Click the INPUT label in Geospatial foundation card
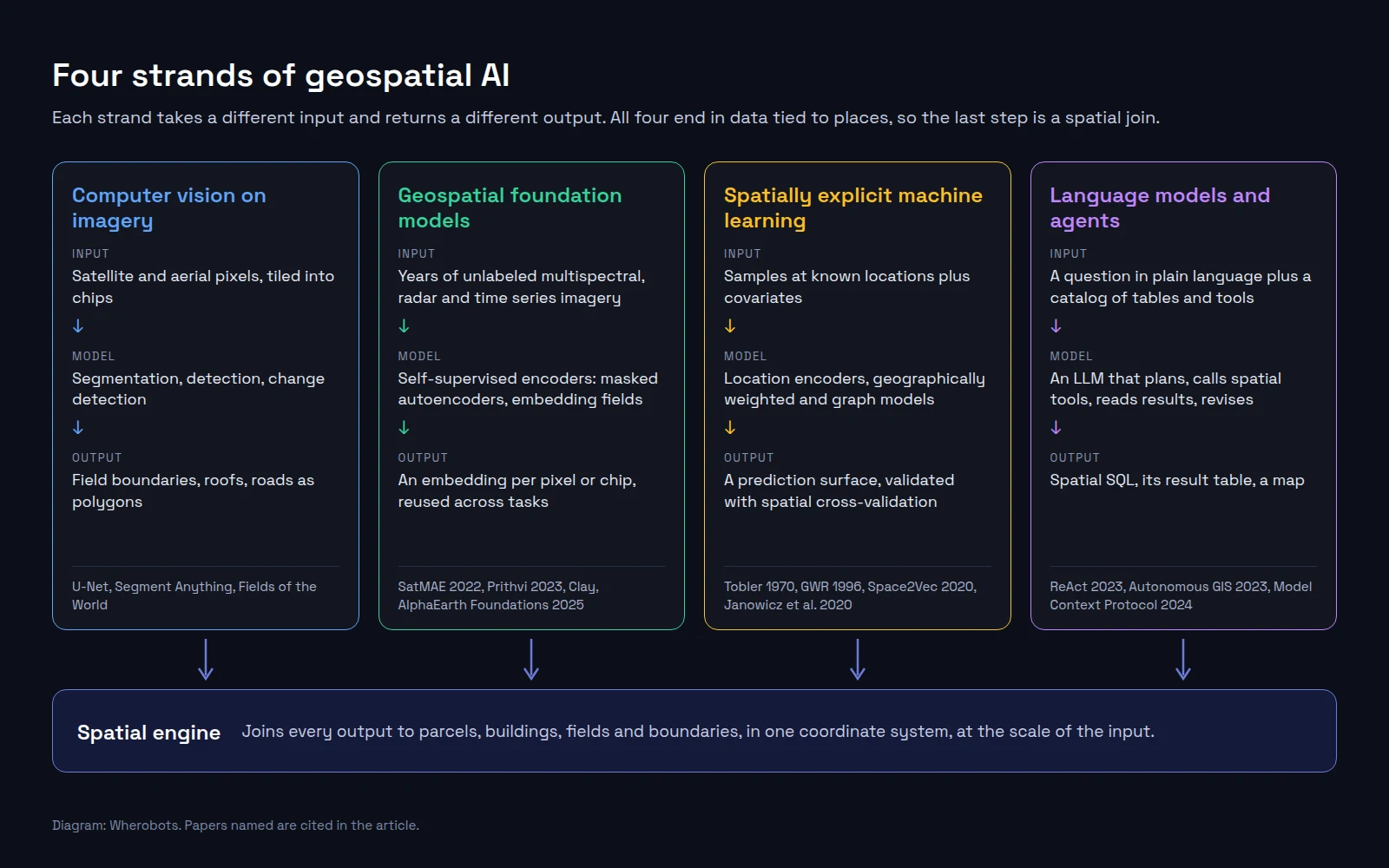Screen dimensions: 1389x868 (x=416, y=253)
